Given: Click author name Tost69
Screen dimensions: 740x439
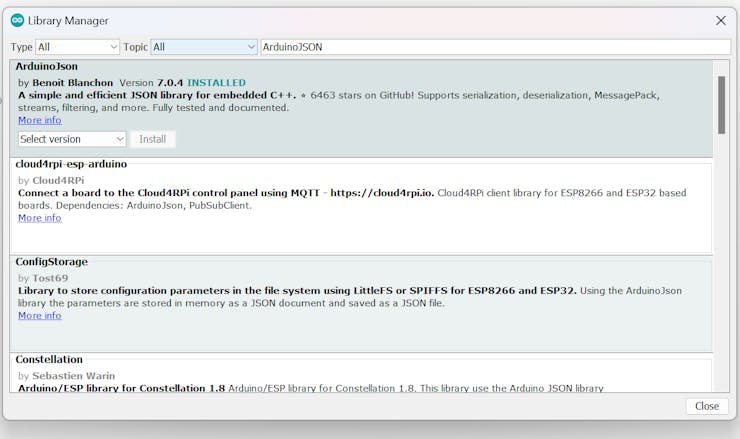Looking at the screenshot, I should click(50, 278).
